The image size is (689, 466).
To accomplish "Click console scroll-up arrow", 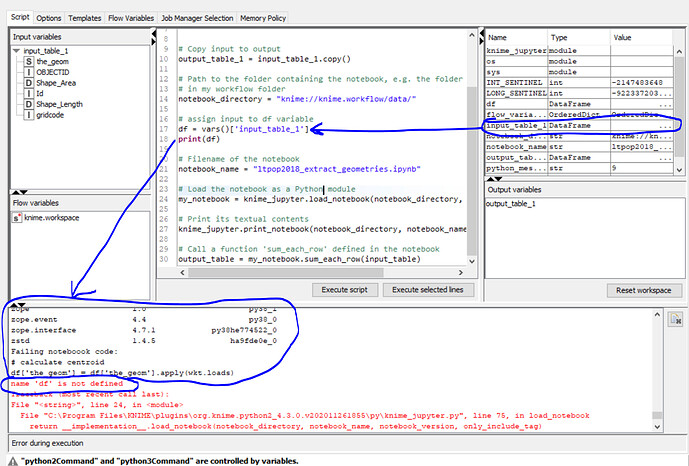I will point(657,314).
